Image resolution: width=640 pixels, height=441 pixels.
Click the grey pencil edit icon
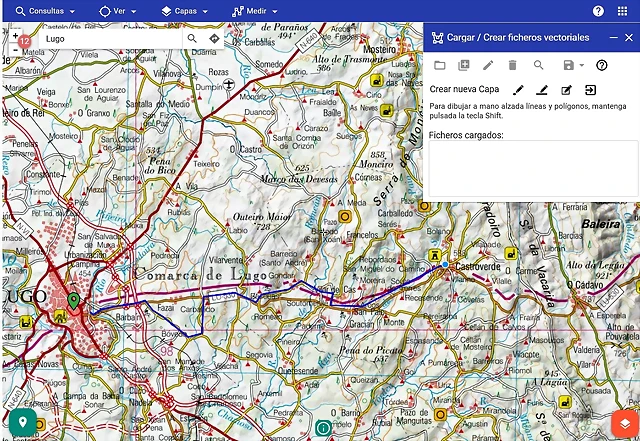click(488, 65)
